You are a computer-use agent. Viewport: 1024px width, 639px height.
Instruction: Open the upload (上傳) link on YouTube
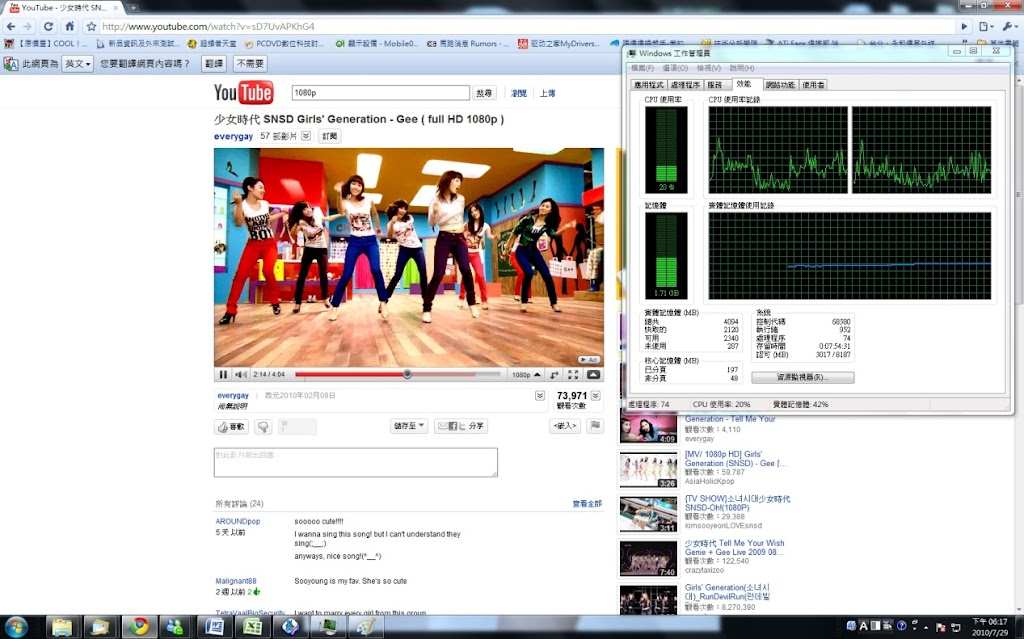pyautogui.click(x=547, y=93)
